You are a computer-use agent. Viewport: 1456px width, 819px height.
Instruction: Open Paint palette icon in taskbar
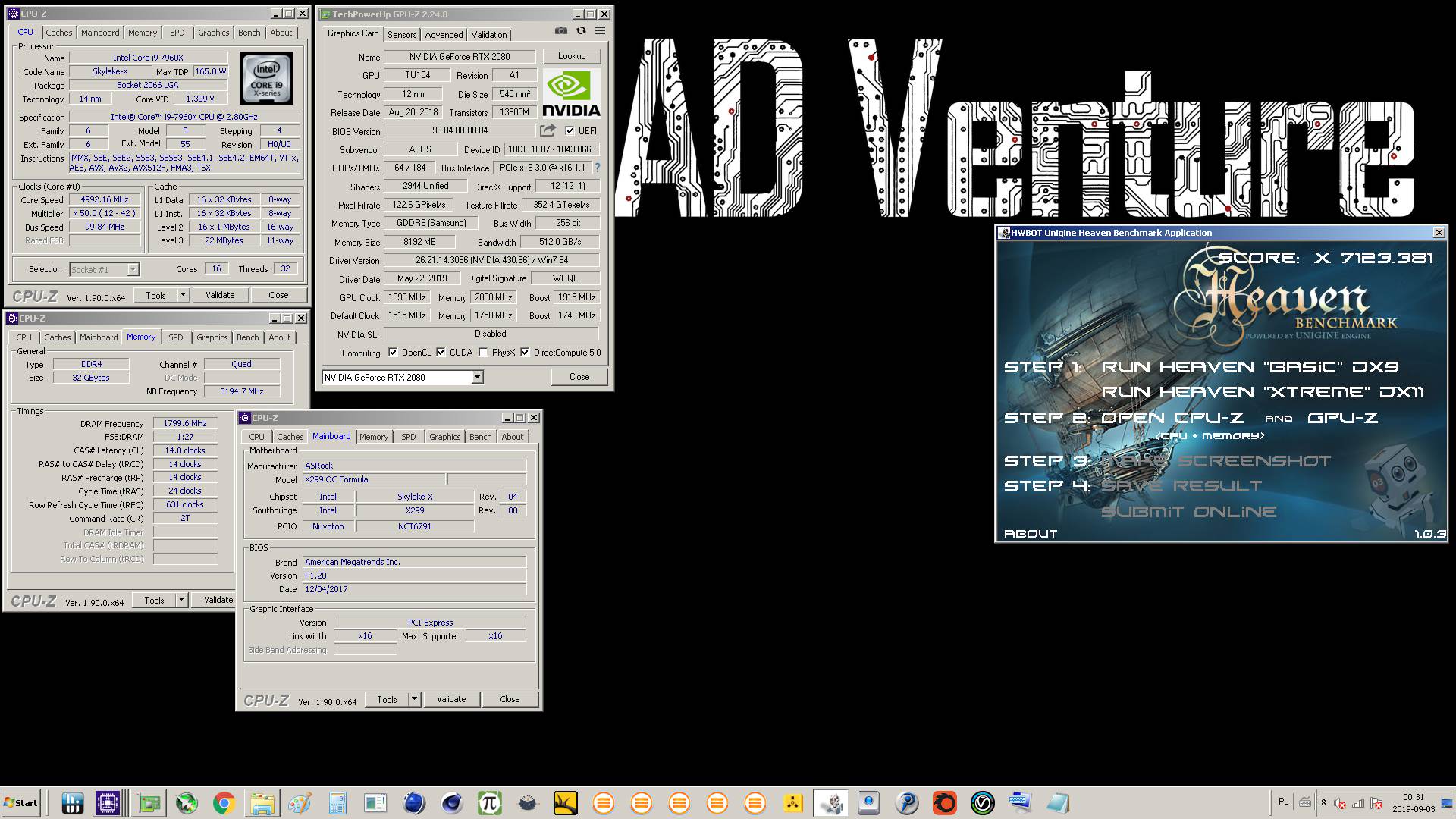[x=300, y=803]
